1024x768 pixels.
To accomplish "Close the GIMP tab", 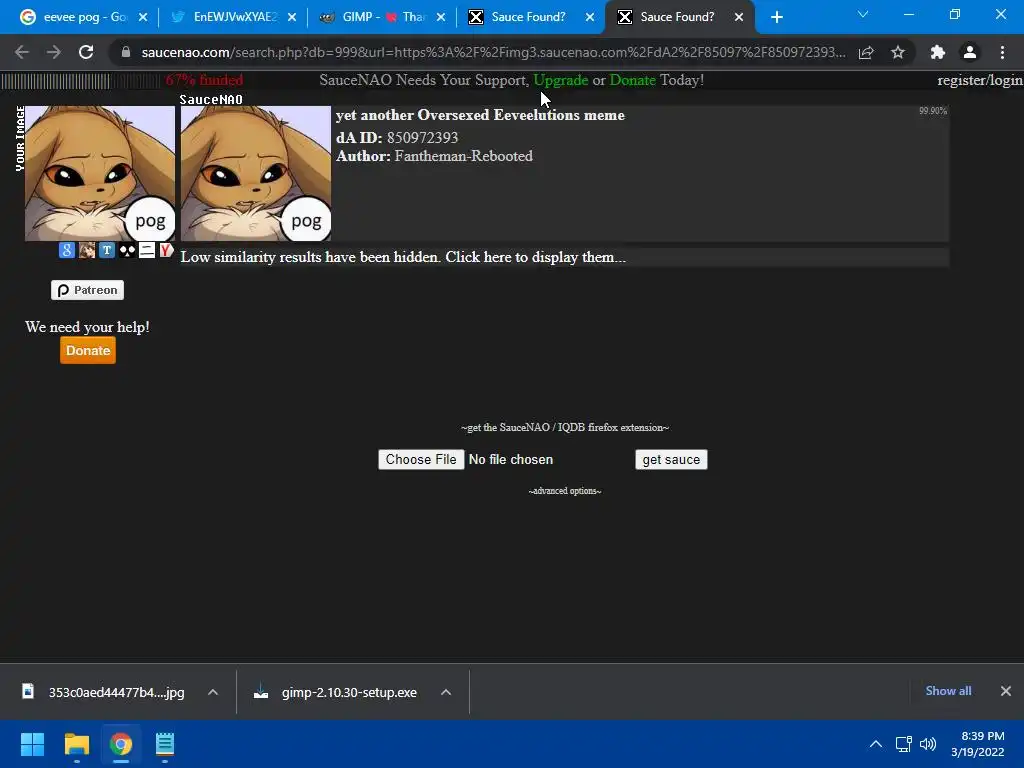I will [x=441, y=17].
